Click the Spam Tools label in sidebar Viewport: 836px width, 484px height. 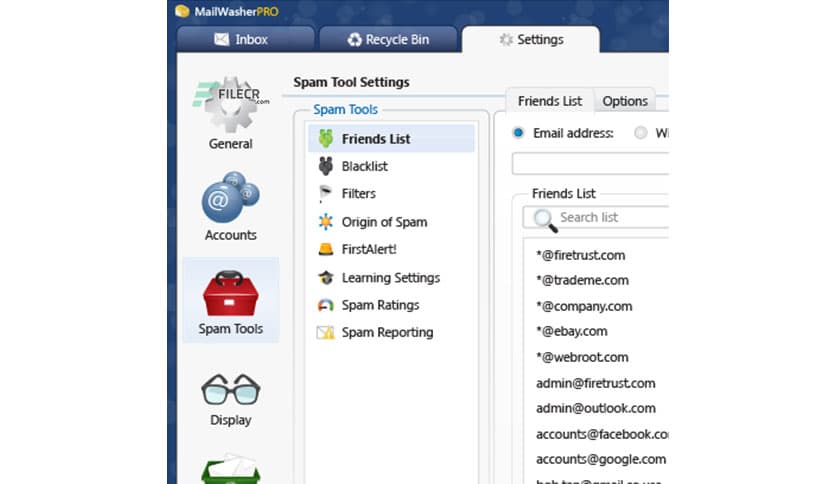(231, 329)
